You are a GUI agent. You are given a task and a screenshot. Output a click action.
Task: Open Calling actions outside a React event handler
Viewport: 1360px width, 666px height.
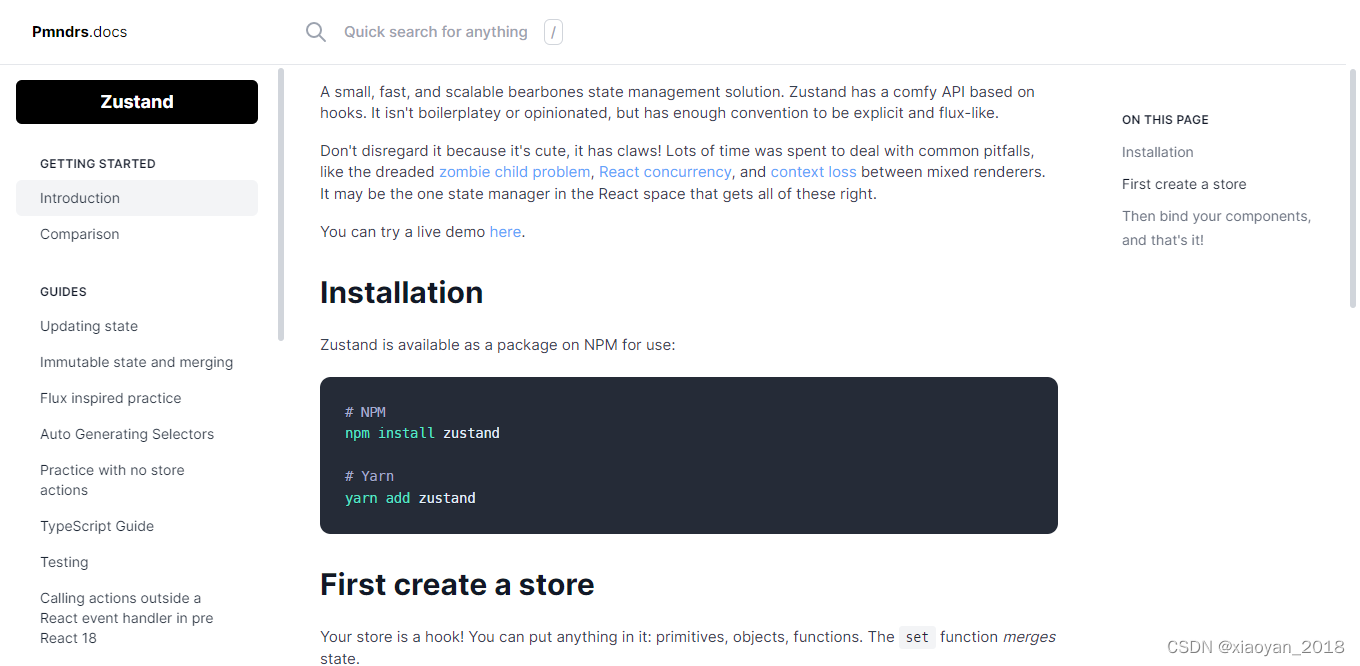[127, 618]
